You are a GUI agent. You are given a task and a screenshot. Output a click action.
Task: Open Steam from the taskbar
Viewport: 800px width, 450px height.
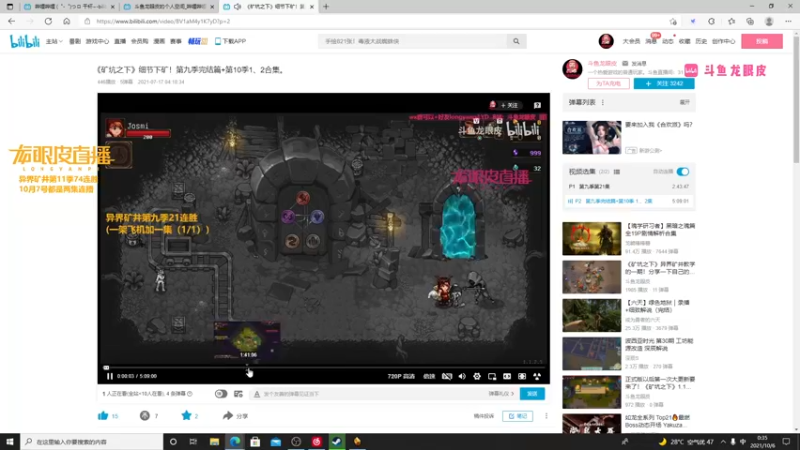[x=337, y=441]
